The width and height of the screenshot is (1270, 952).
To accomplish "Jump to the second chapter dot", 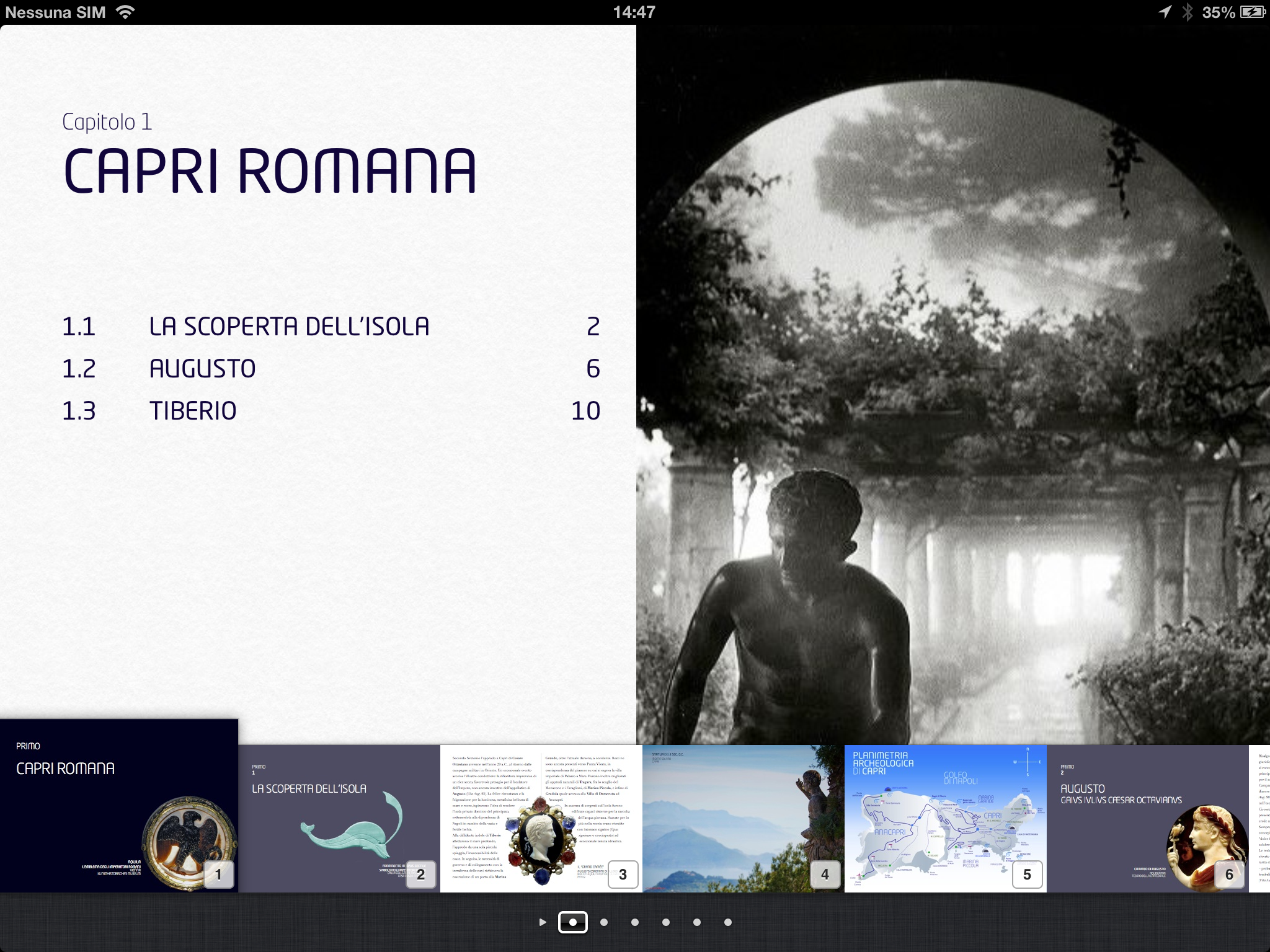I will (604, 922).
